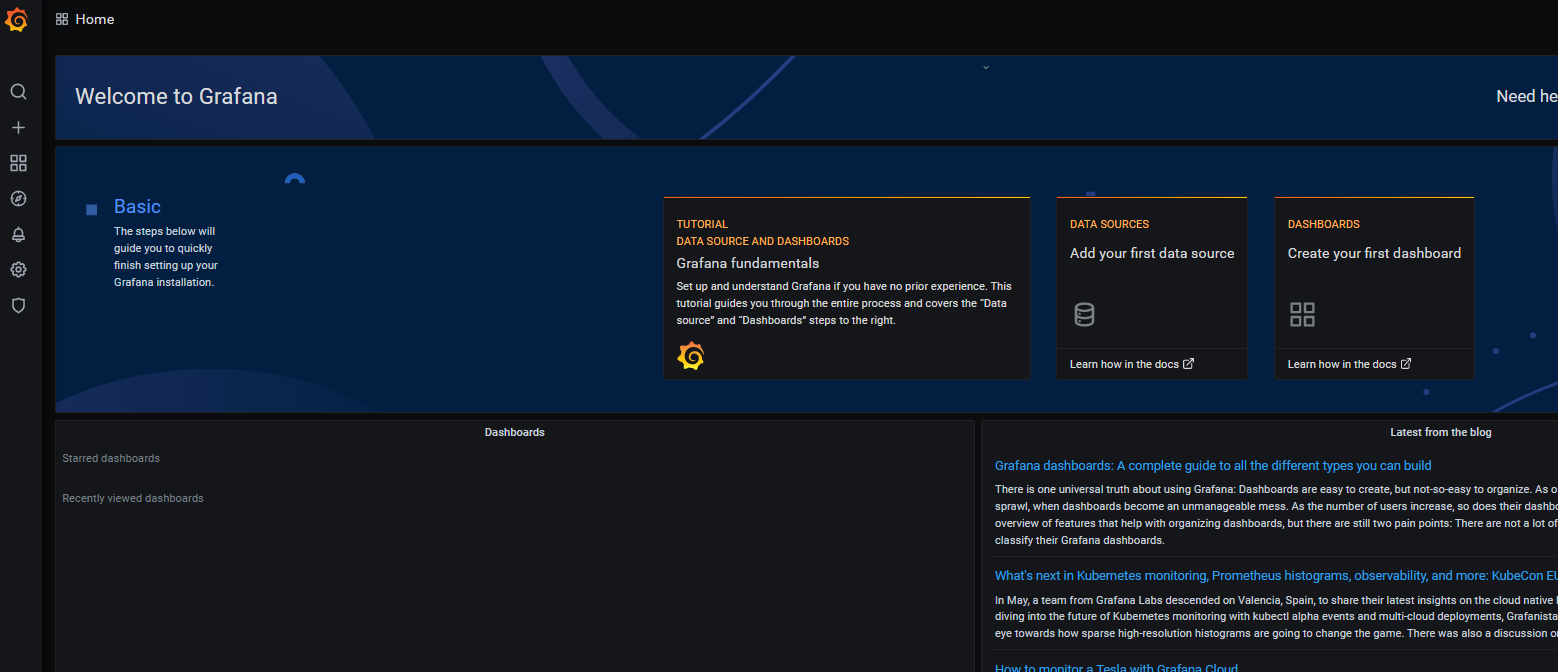This screenshot has width=1558, height=672.
Task: Open the Server Admin shield icon
Action: point(18,306)
